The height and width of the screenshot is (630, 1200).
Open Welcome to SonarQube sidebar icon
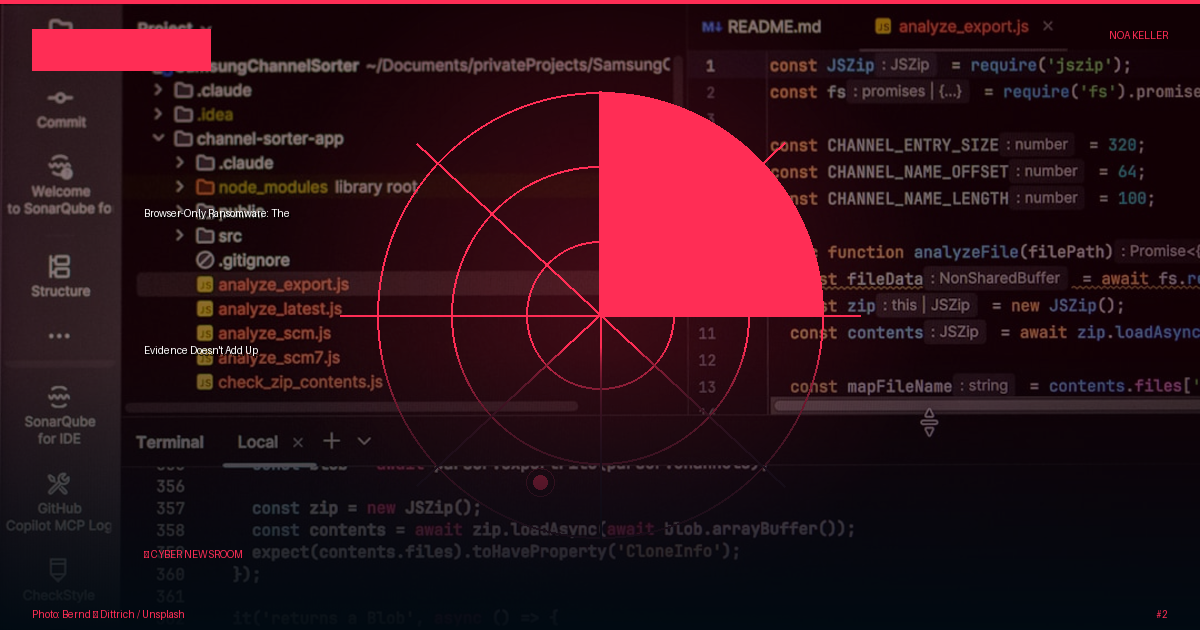[x=61, y=166]
